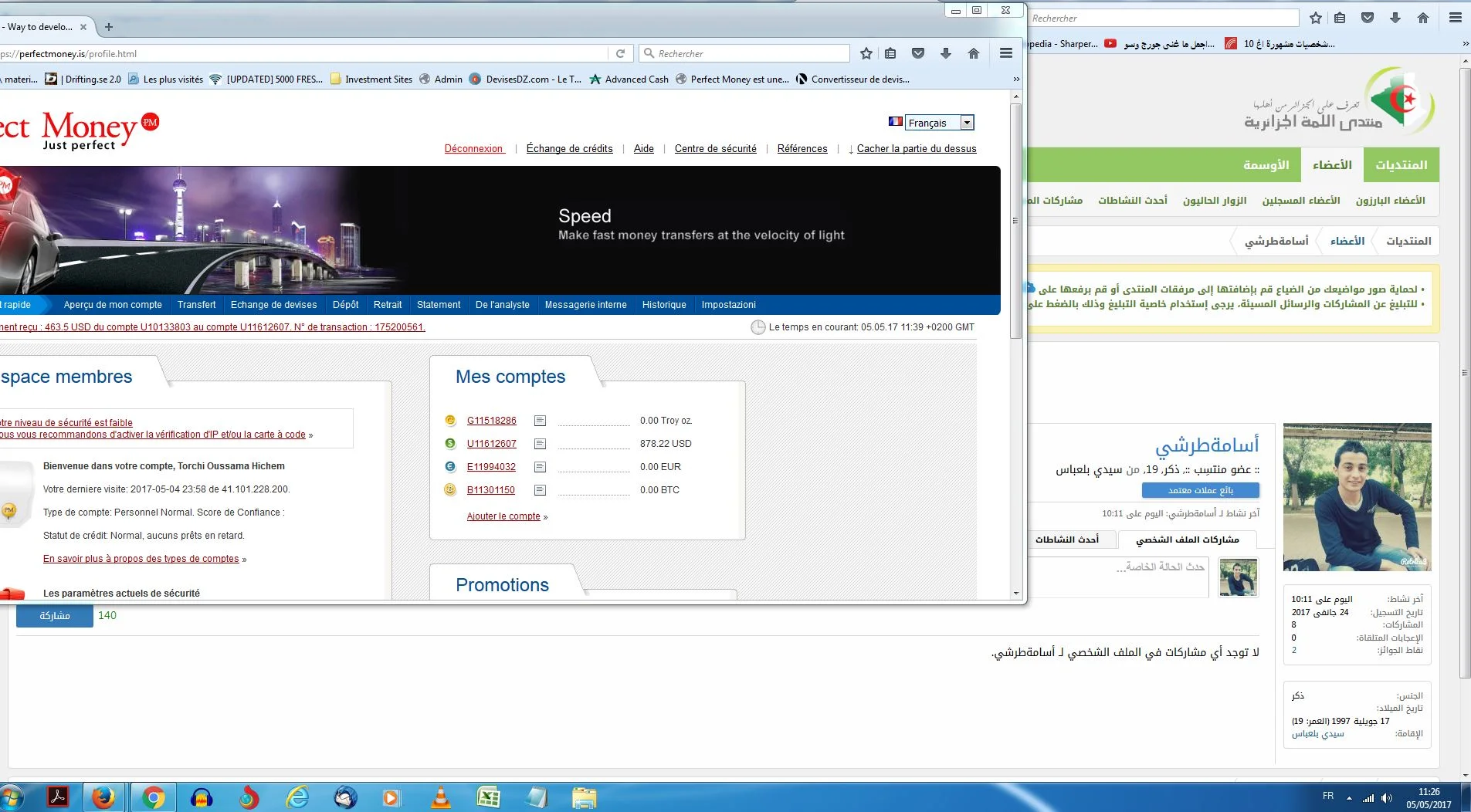This screenshot has height=812, width=1471.
Task: Click the bookmark star icon in toolbar
Action: pos(866,53)
